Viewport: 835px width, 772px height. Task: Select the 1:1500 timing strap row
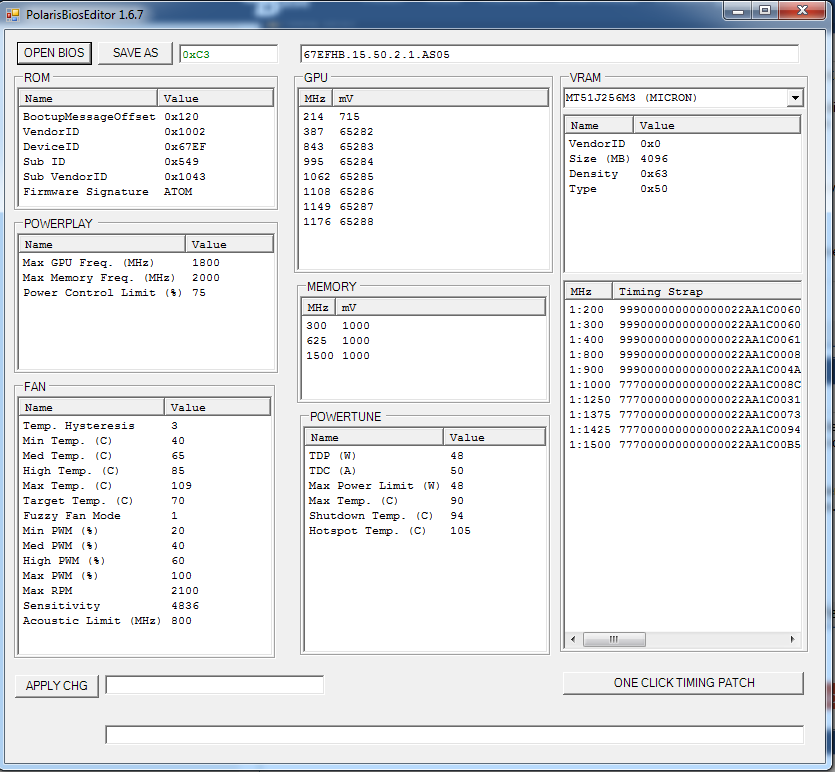(684, 445)
